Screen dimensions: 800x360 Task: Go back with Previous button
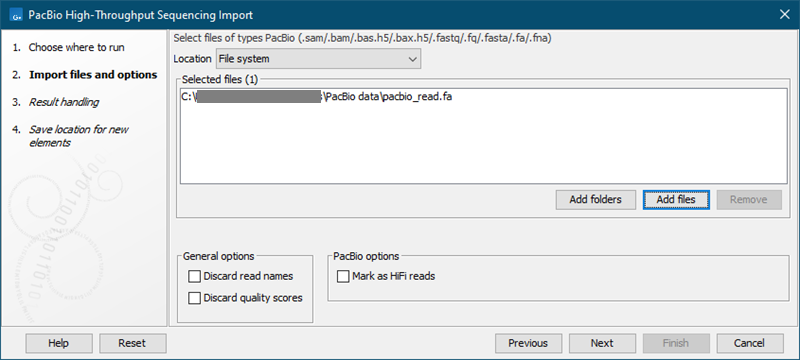coord(528,343)
